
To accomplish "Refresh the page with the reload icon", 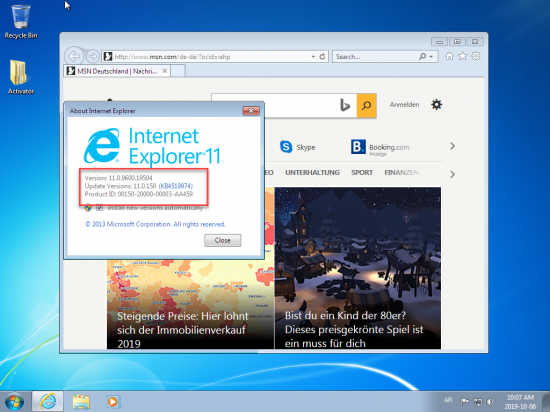I will point(322,56).
